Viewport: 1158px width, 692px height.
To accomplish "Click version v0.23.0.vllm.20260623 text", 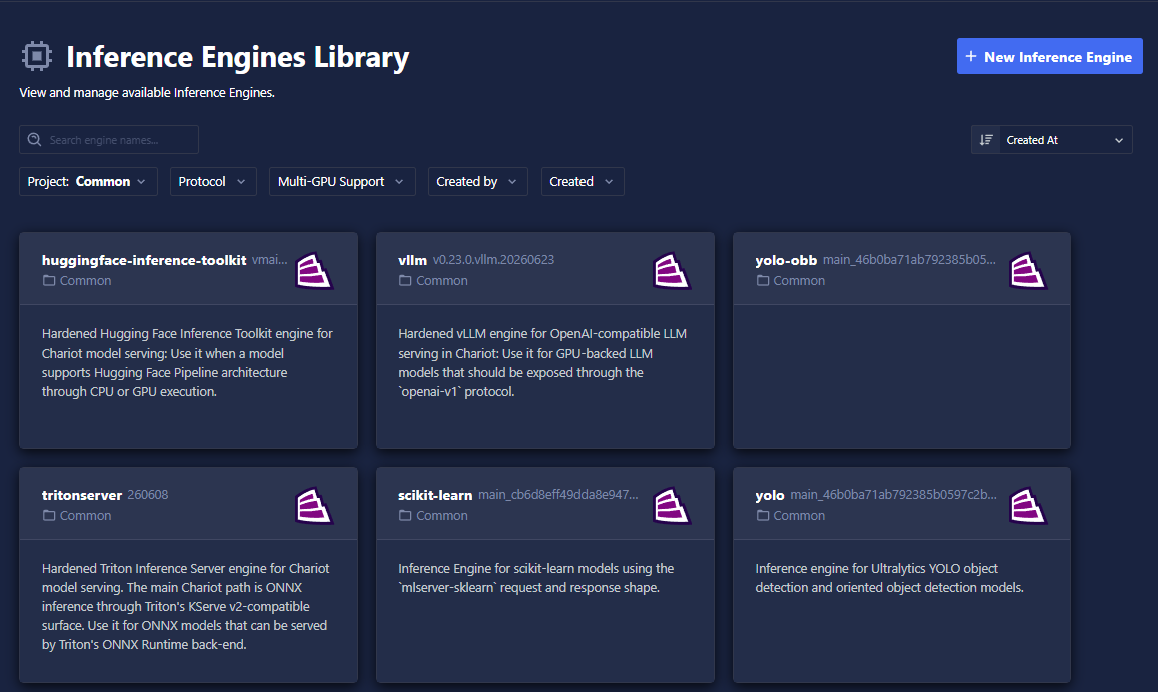I will (x=493, y=259).
